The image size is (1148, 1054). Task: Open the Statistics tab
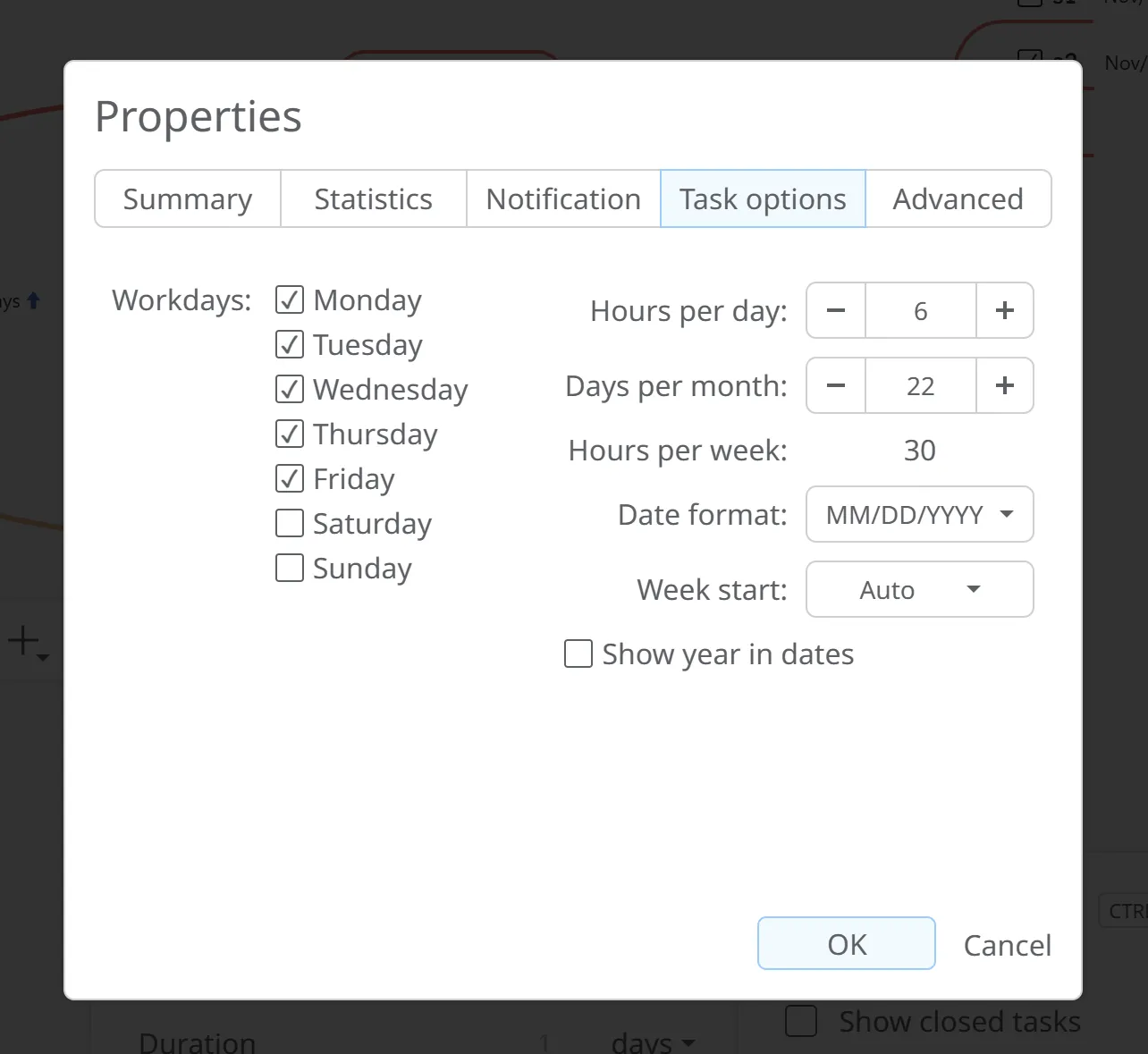pyautogui.click(x=374, y=199)
